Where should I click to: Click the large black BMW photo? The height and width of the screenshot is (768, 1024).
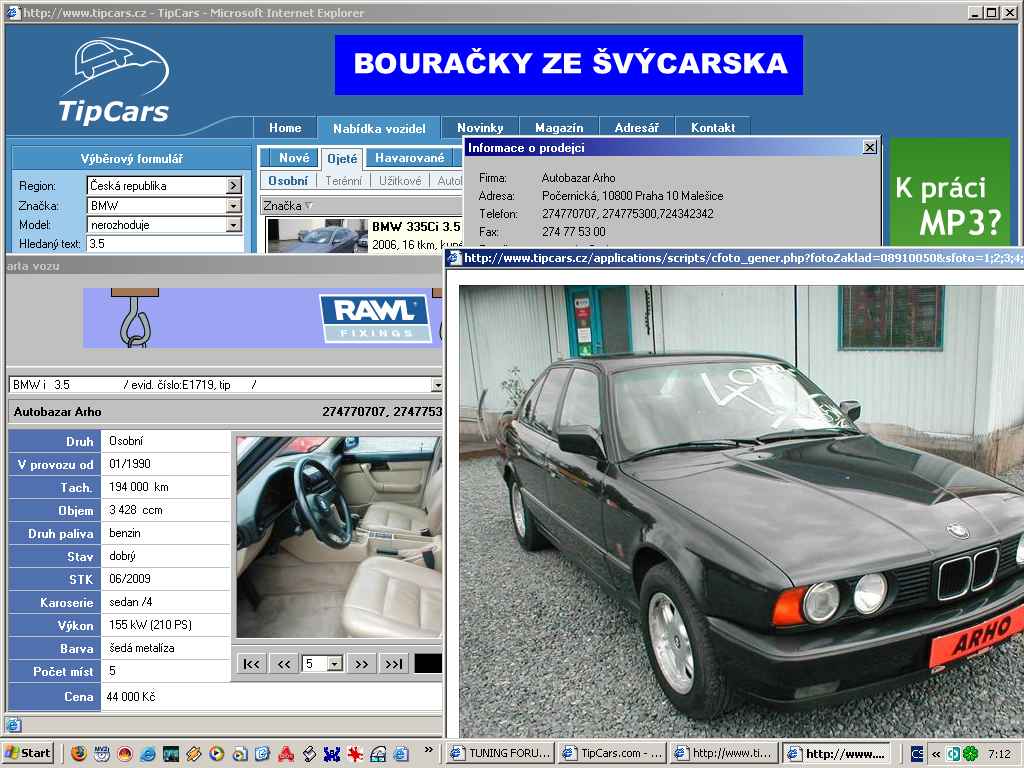[741, 511]
